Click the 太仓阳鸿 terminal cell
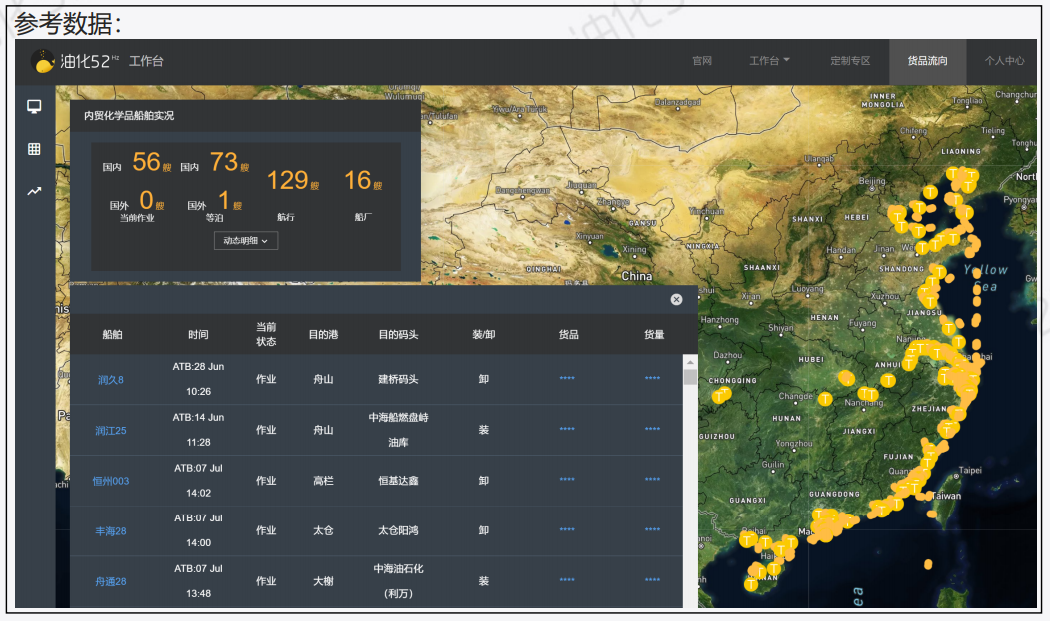The height and width of the screenshot is (621, 1050). [x=398, y=530]
